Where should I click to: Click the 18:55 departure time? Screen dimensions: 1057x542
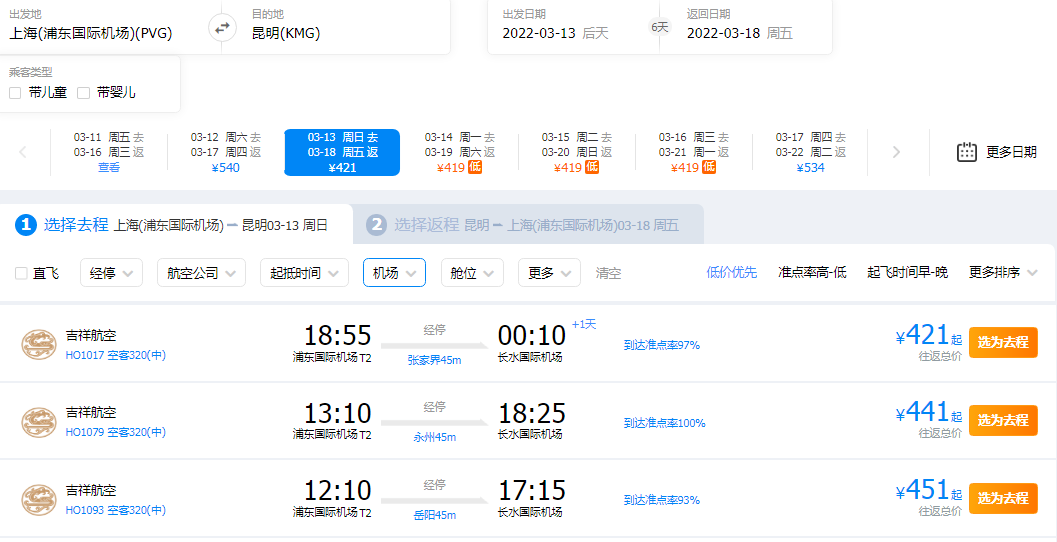338,336
